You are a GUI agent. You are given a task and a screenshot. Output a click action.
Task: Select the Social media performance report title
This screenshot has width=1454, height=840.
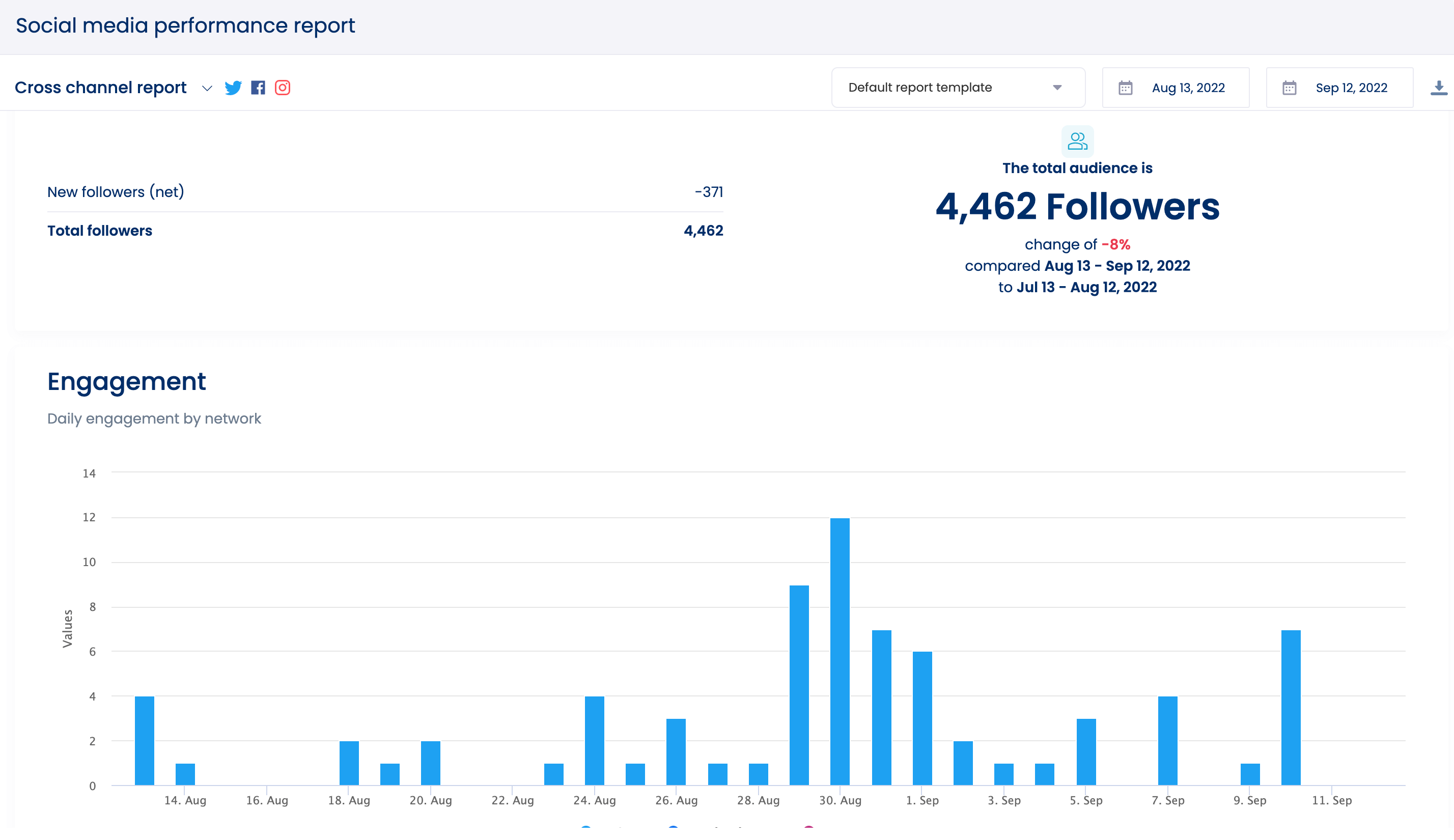coord(185,25)
